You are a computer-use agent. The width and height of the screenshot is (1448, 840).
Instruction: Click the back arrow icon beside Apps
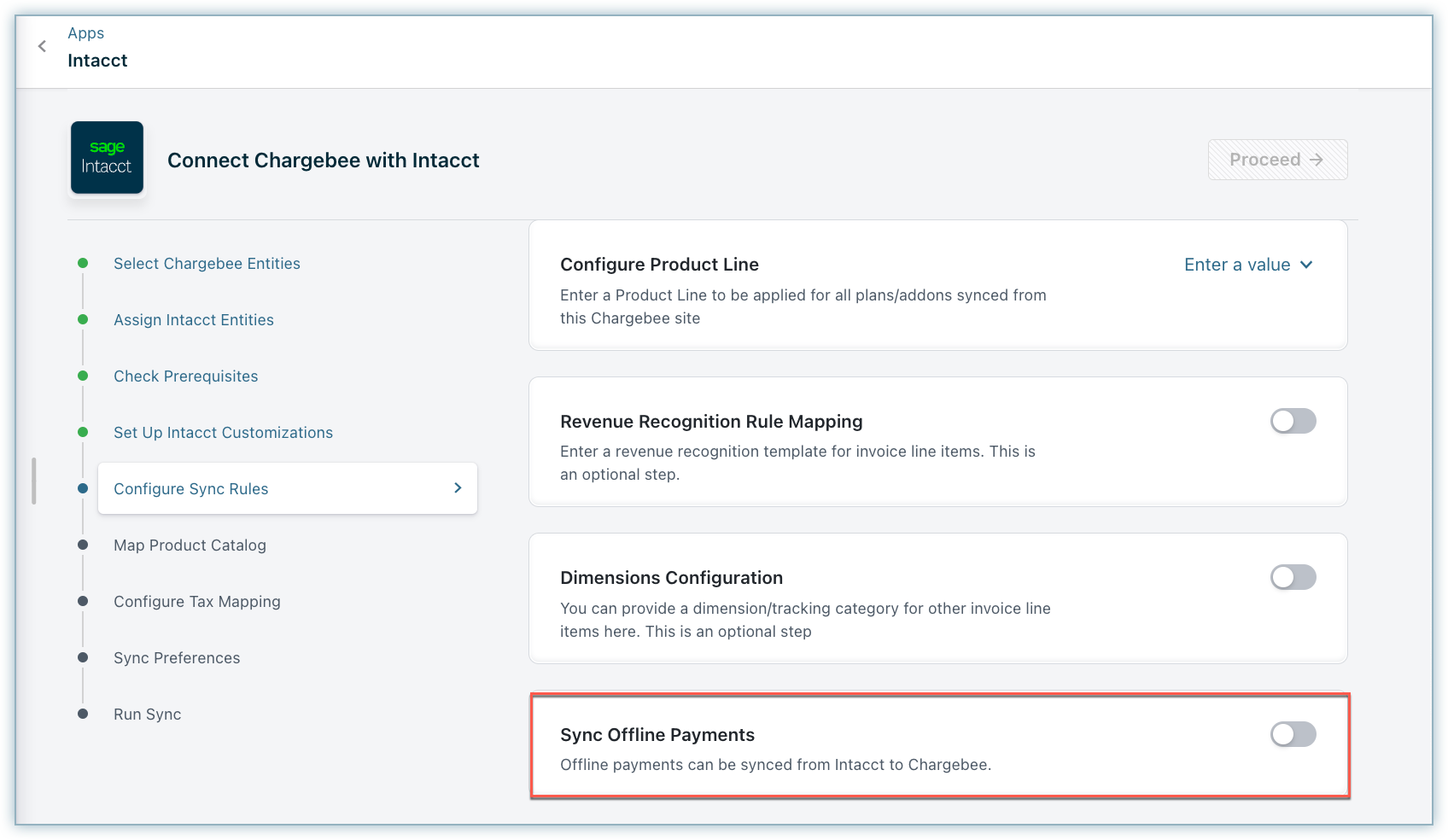[x=42, y=46]
